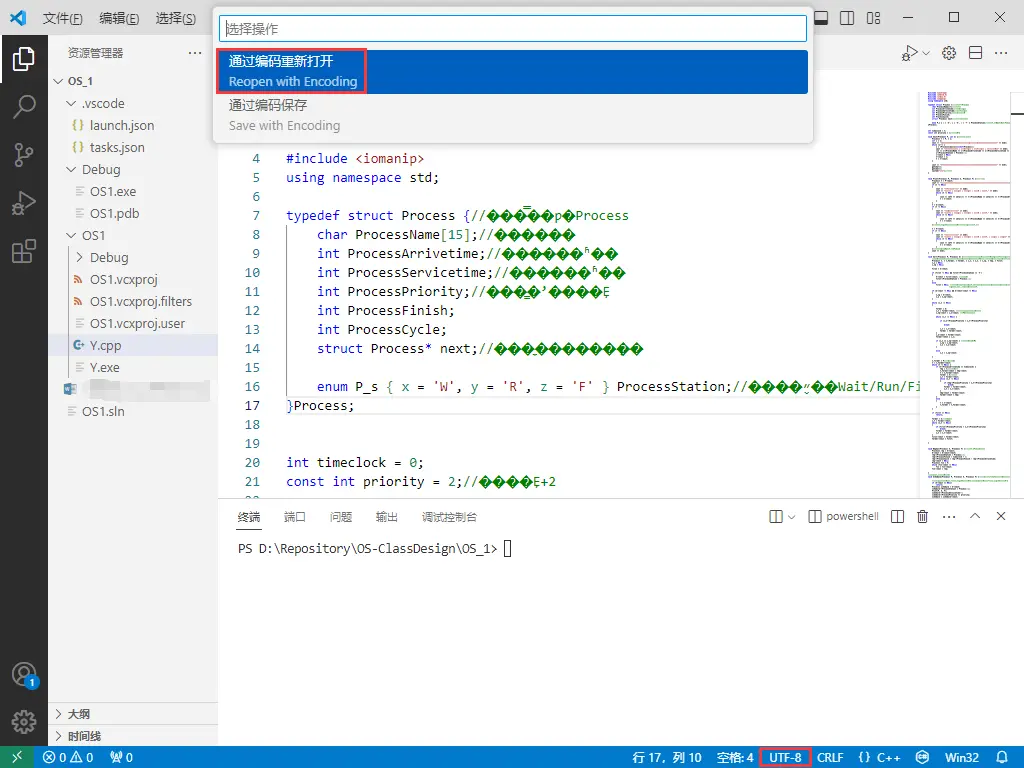The image size is (1024, 768).
Task: Open the customize layout icon
Action: (873, 18)
